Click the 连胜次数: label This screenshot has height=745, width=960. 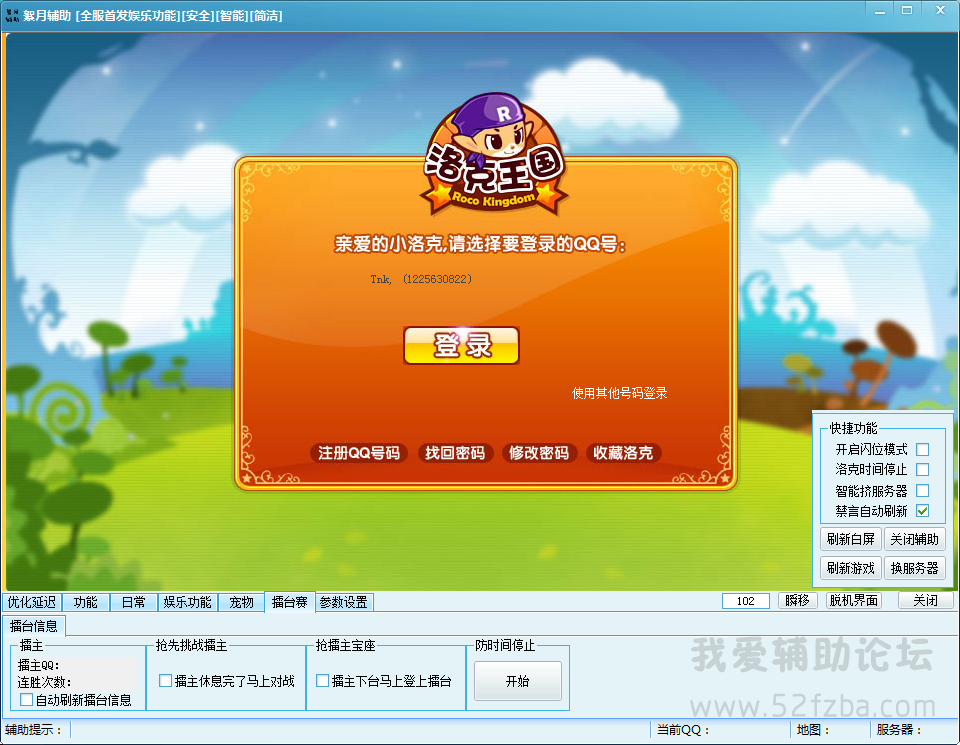coord(44,683)
